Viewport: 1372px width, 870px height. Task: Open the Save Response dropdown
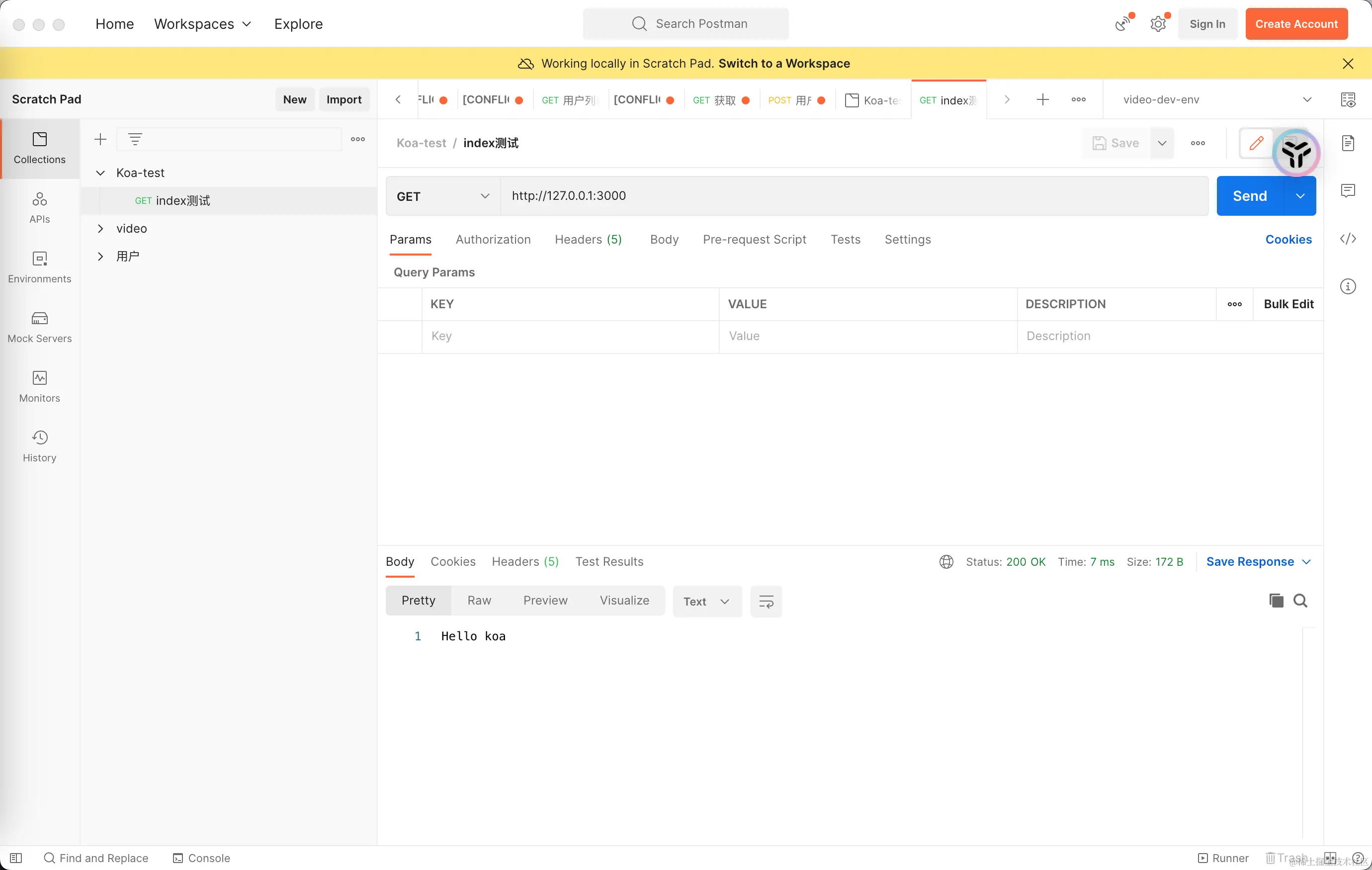1259,562
